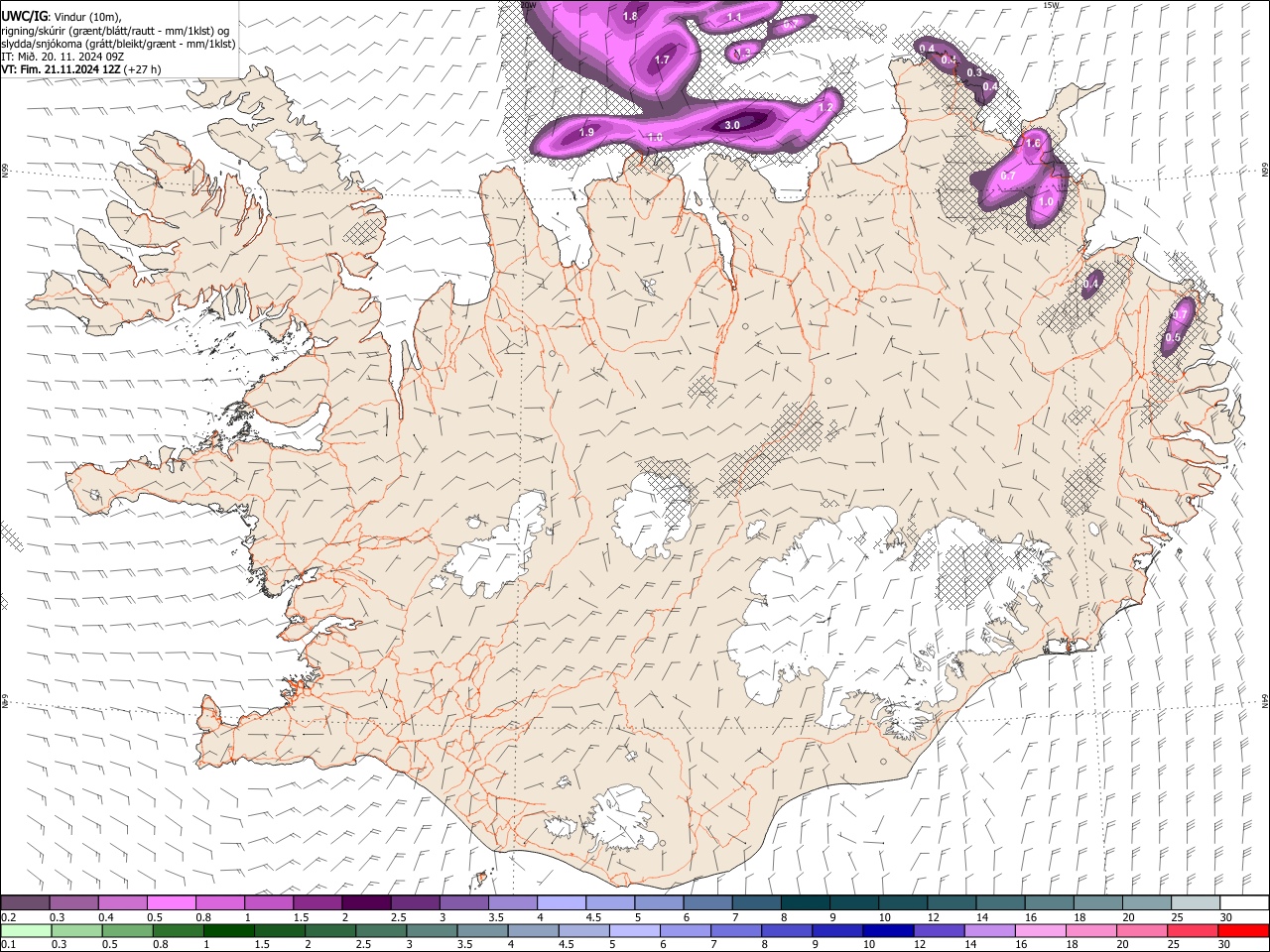Pick the palest green lower-row swatch at 0.1
Viewport: 1270px width, 952px height.
pyautogui.click(x=25, y=931)
